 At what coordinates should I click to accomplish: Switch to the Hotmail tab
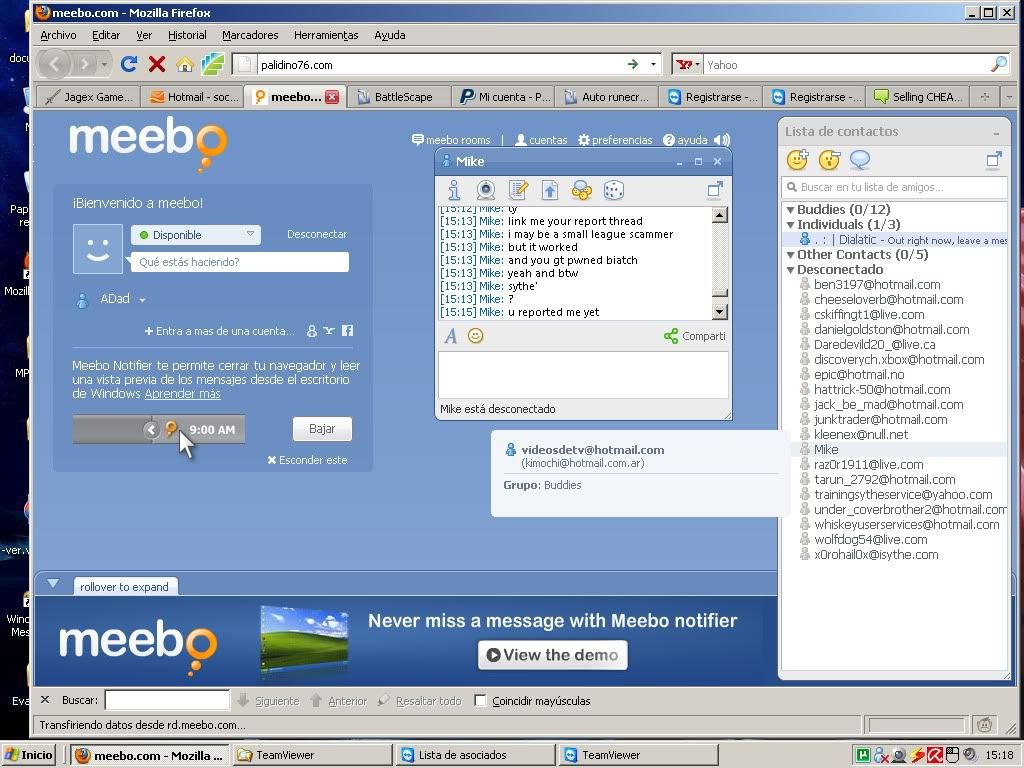click(x=194, y=97)
